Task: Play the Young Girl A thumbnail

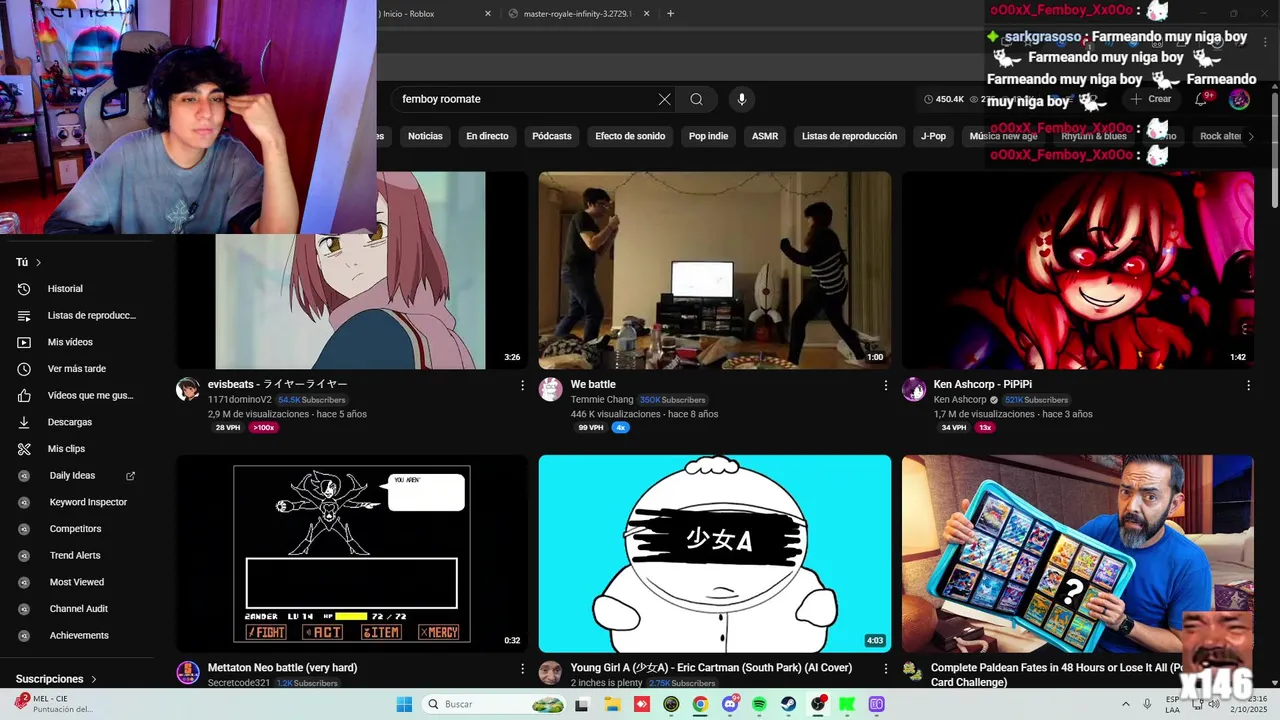Action: [x=715, y=554]
